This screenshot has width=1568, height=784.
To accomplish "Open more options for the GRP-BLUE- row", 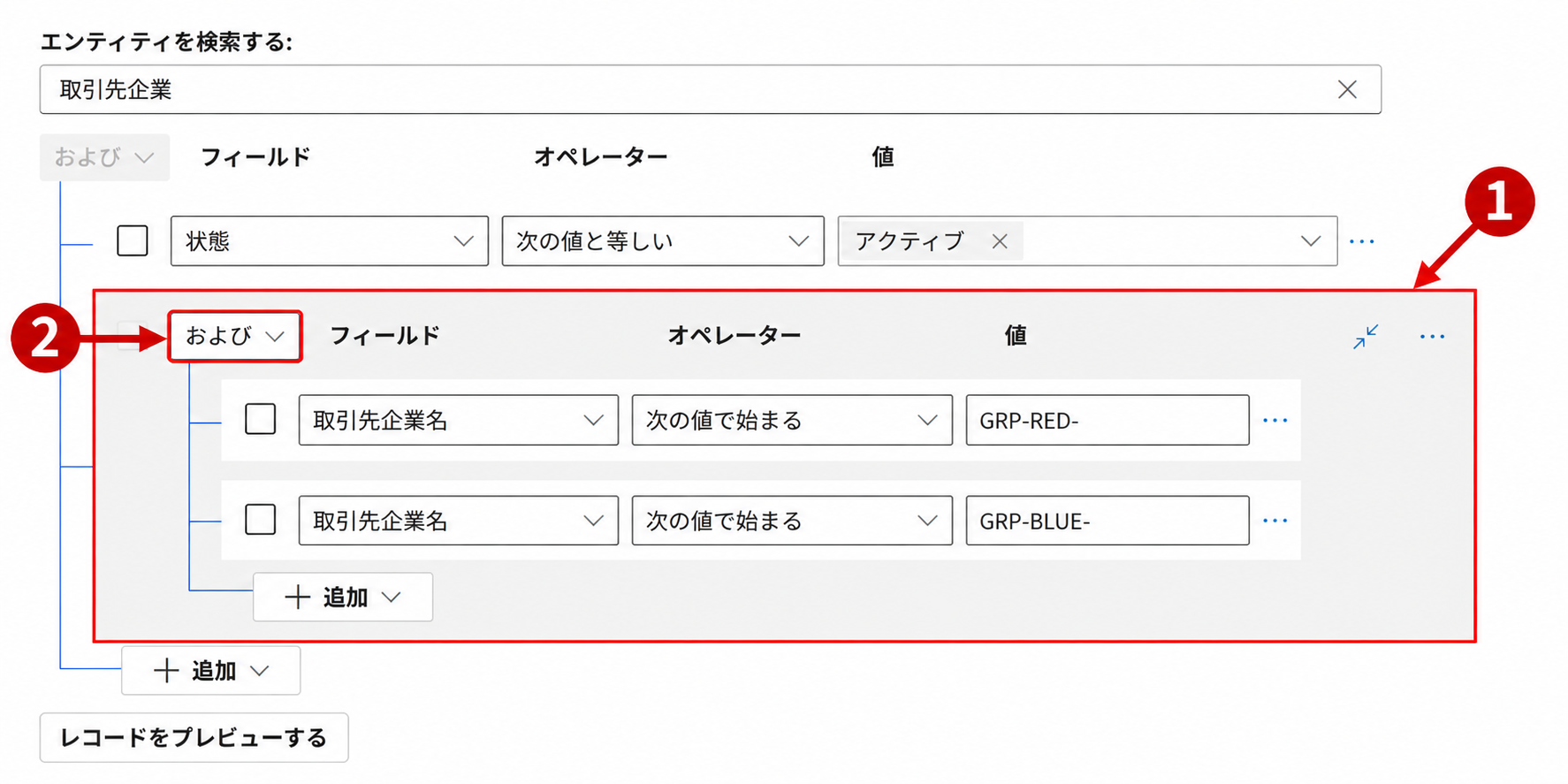I will tap(1275, 521).
